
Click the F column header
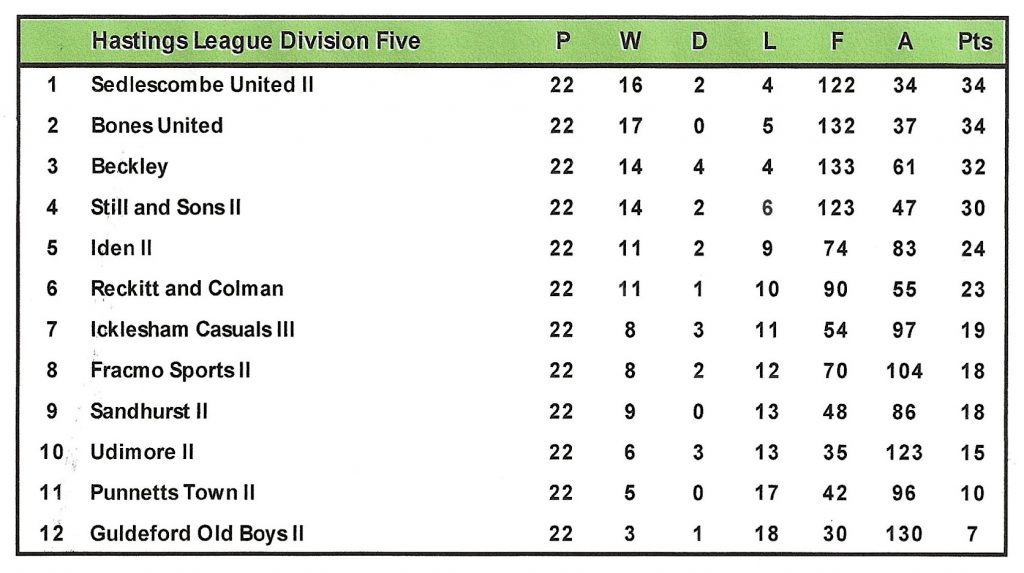click(835, 42)
